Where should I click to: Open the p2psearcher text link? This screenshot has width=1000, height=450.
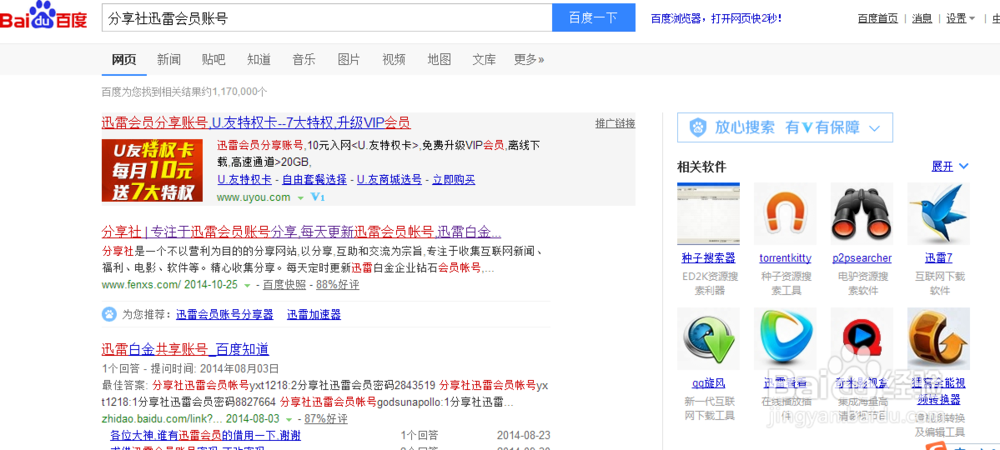pos(862,258)
